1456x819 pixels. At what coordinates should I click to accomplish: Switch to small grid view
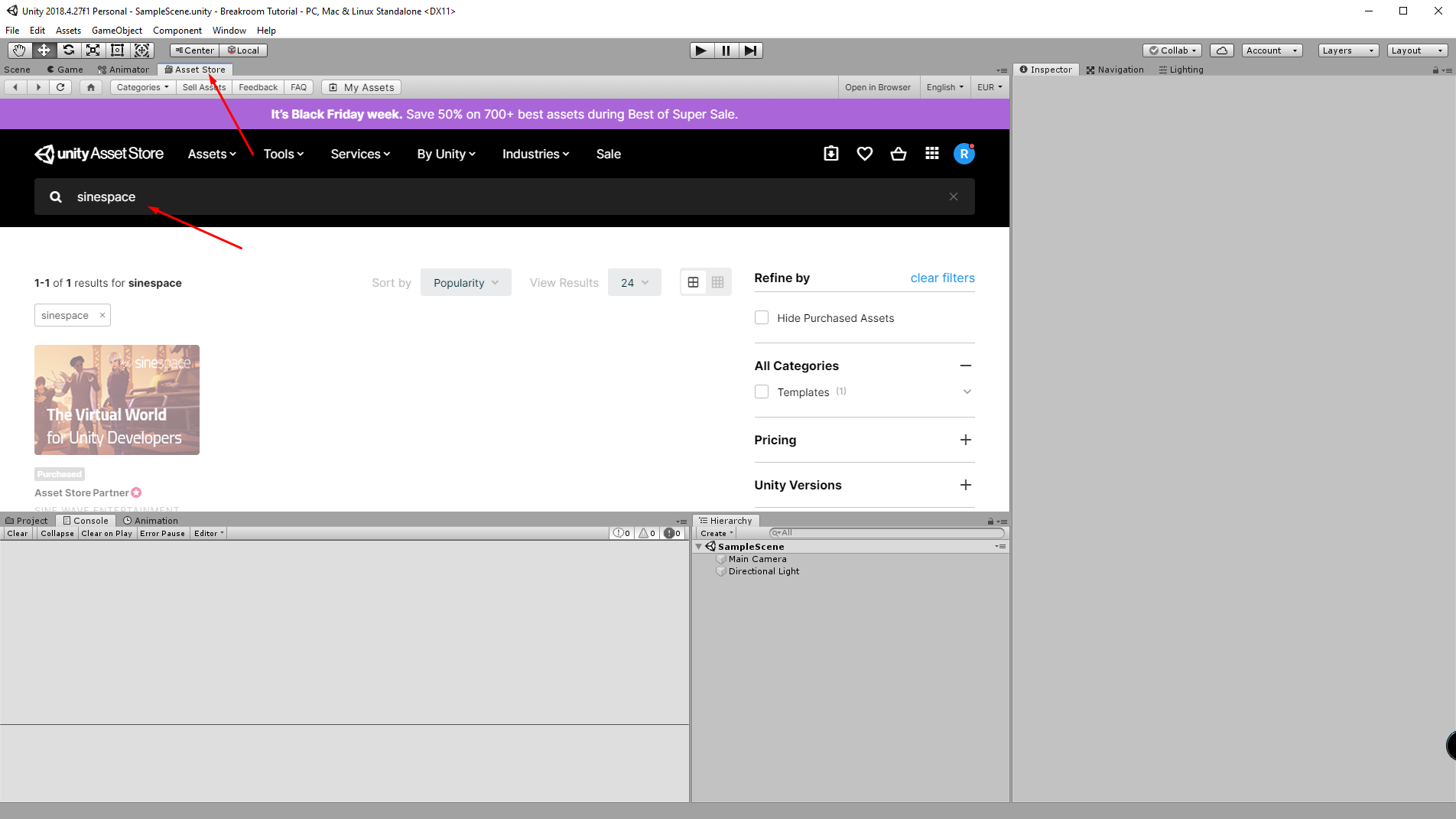tap(717, 282)
